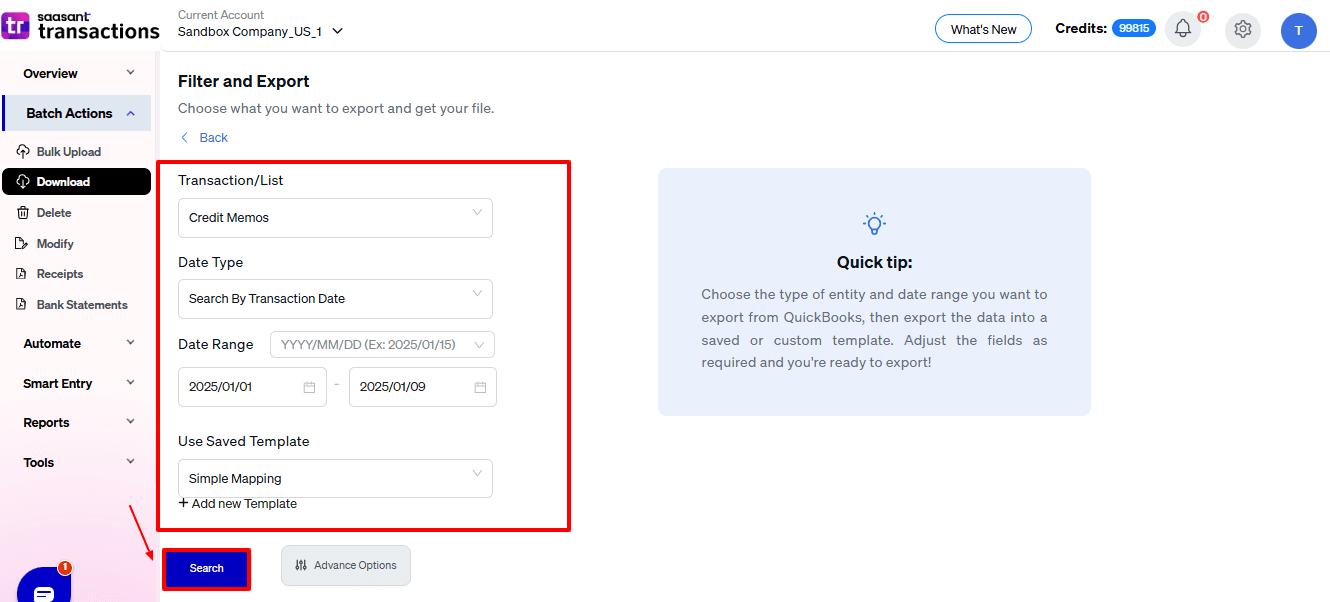The height and width of the screenshot is (602, 1330).
Task: Expand the Date Range preset dropdown
Action: pyautogui.click(x=382, y=345)
